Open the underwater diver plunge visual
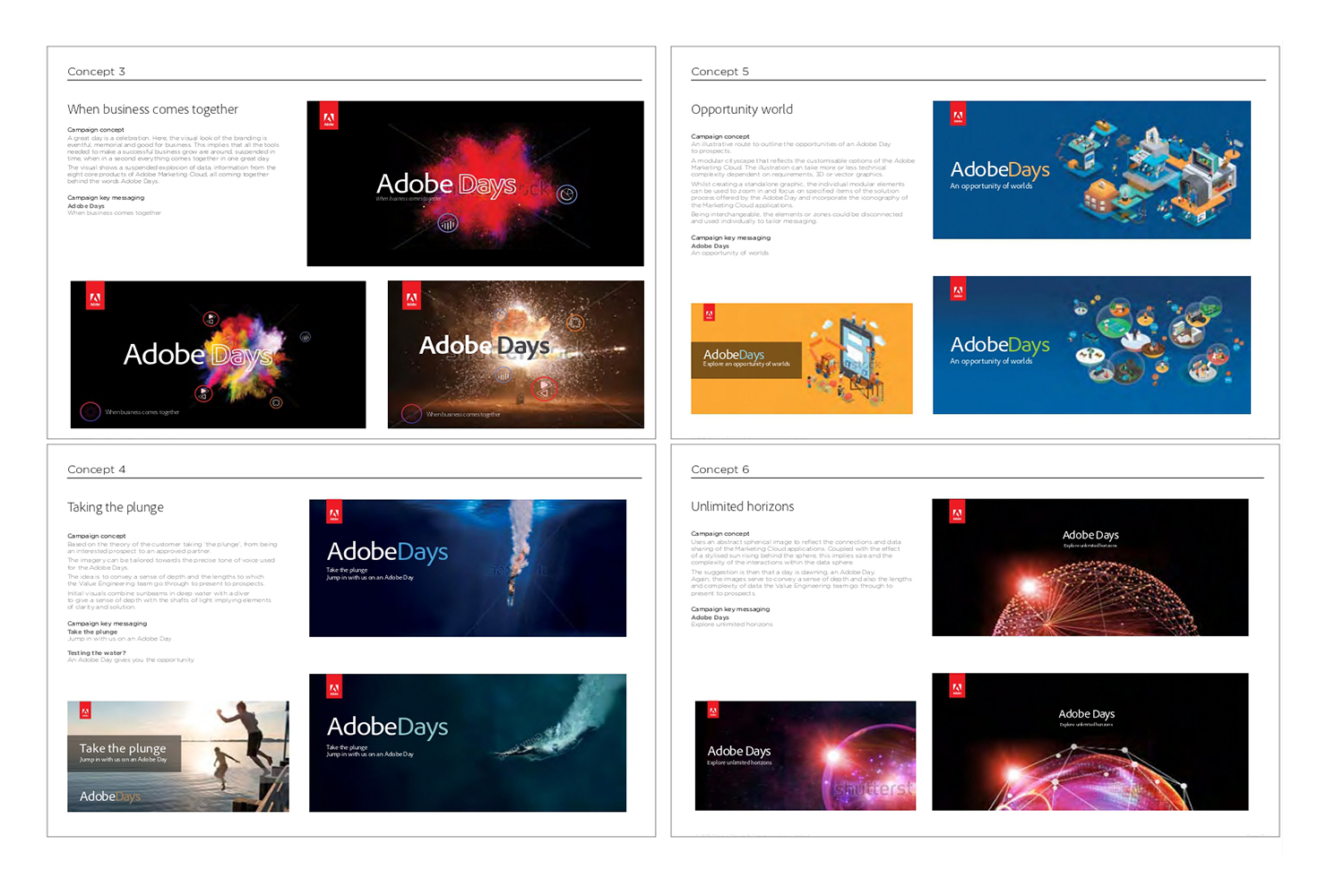Viewport: 1344px width, 896px height. tap(468, 568)
